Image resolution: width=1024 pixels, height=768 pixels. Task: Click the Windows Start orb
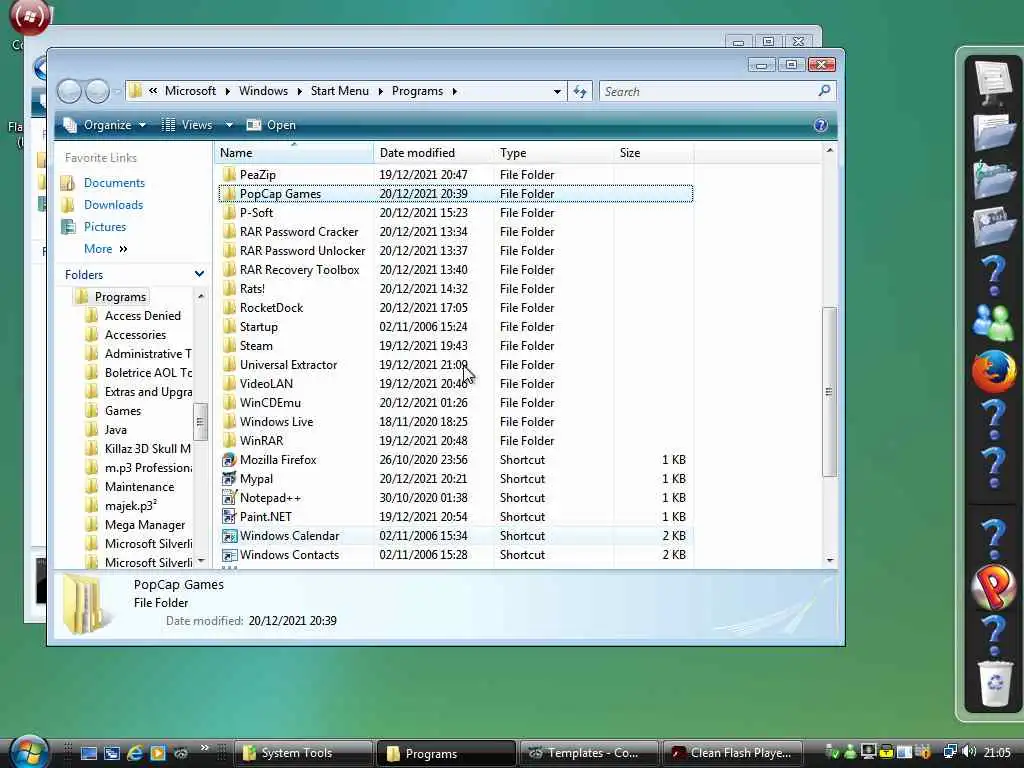(28, 752)
